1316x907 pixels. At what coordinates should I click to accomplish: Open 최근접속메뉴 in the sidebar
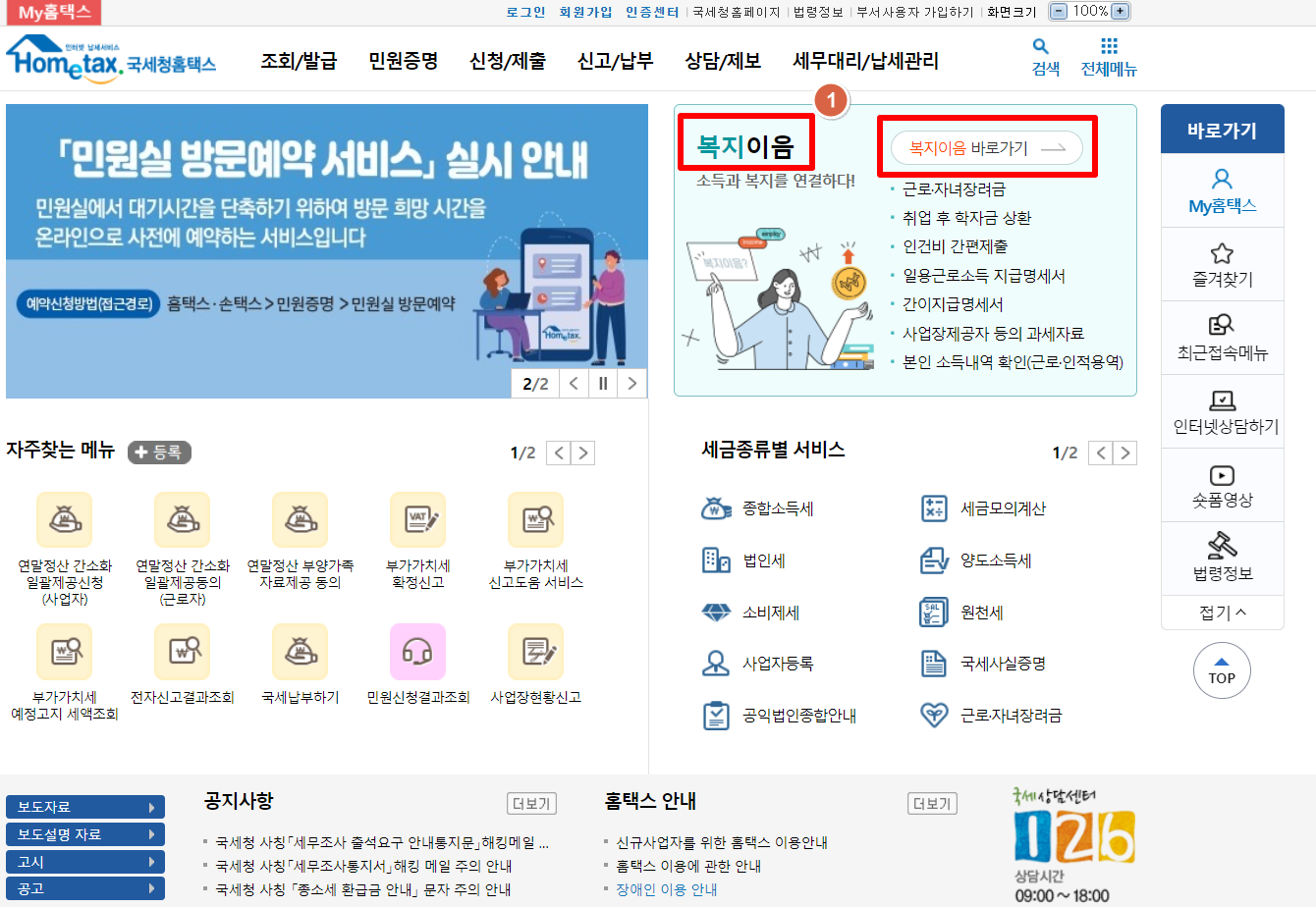click(1222, 339)
